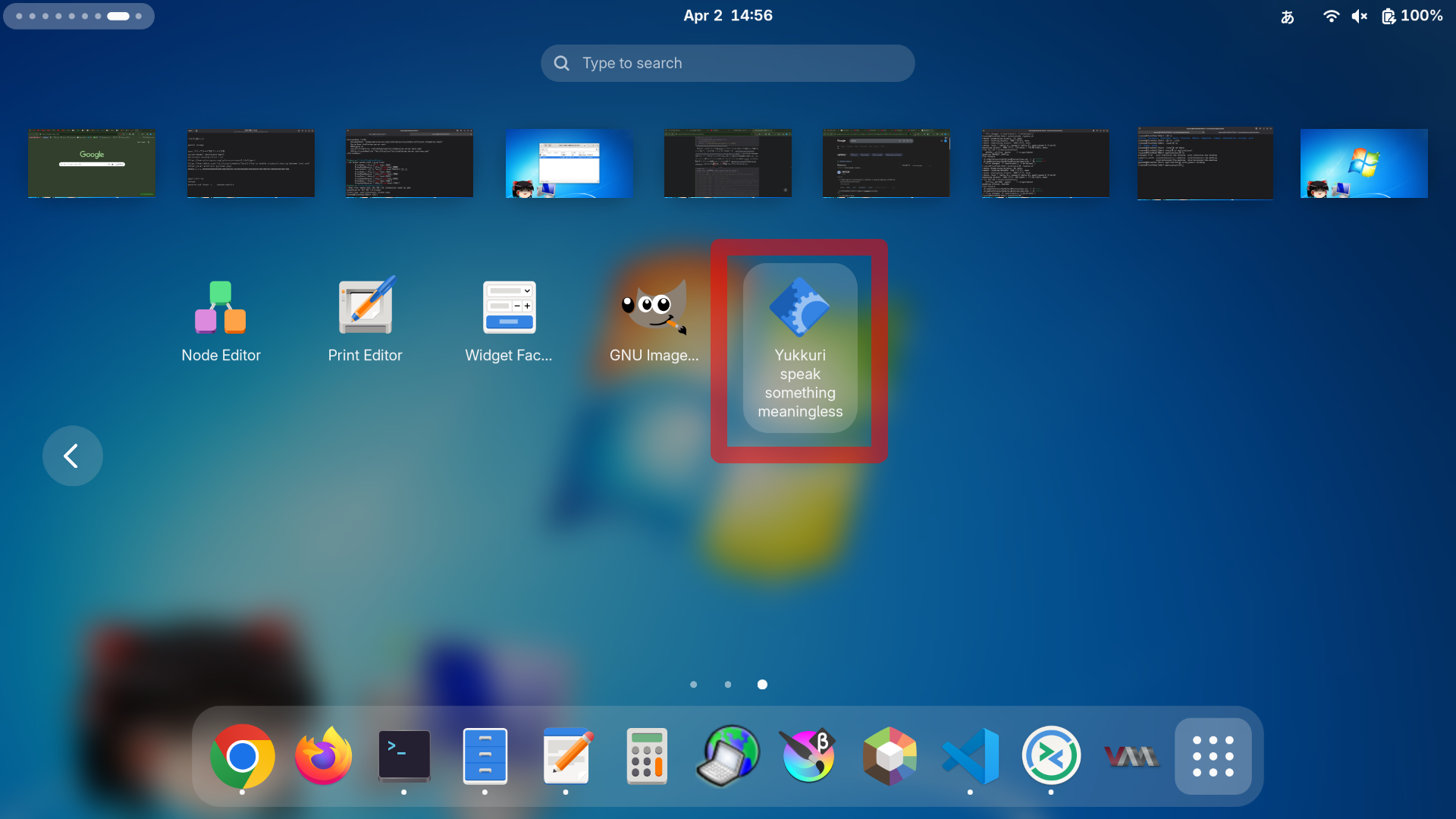Select the seventh workspace thumbnail
This screenshot has width=1456, height=819.
pos(1046,163)
